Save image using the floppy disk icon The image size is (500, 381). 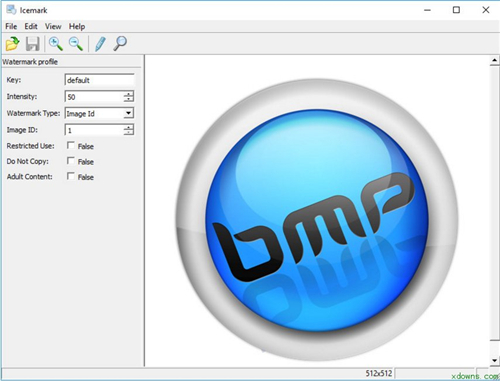32,44
